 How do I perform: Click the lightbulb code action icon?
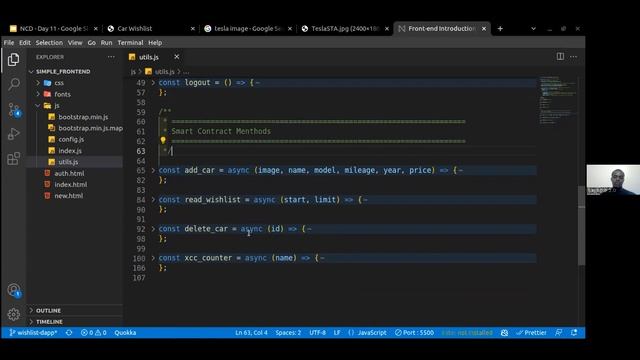(163, 140)
